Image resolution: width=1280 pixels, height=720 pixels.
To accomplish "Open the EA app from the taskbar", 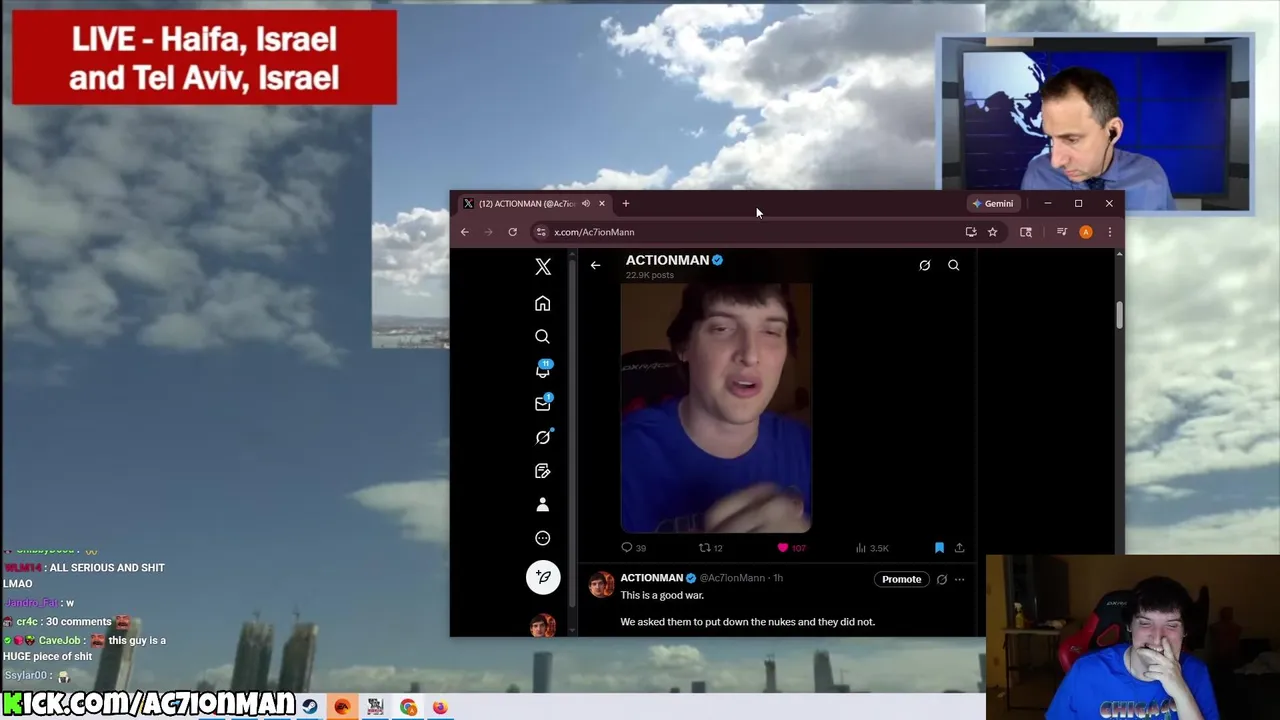I will coord(342,707).
